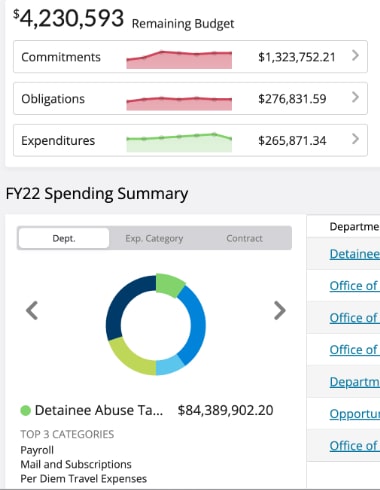Click the Commitments sparkline chart
This screenshot has height=490, width=380.
(179, 60)
